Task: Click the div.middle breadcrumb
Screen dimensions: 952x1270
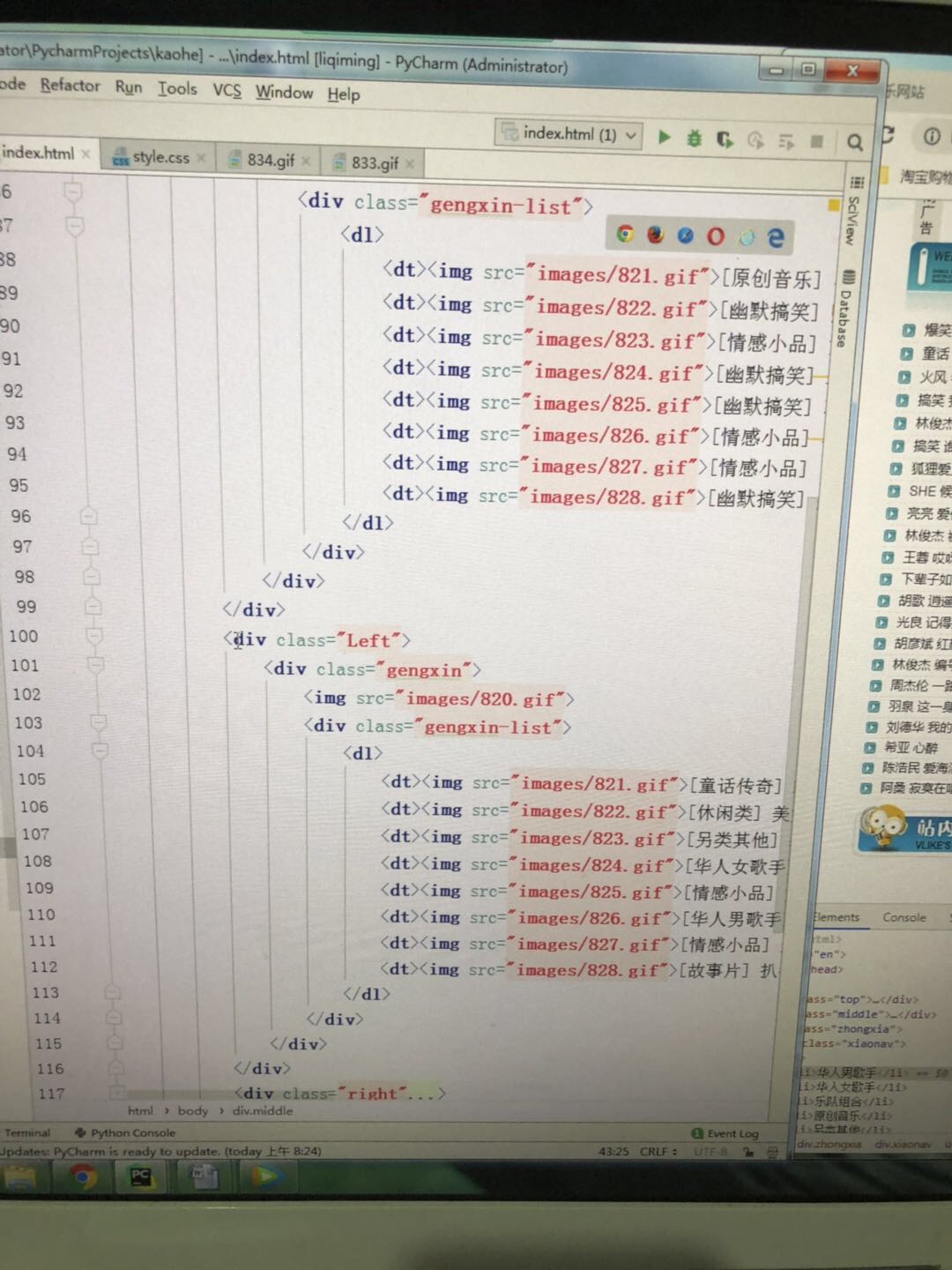Action: coord(262,1111)
